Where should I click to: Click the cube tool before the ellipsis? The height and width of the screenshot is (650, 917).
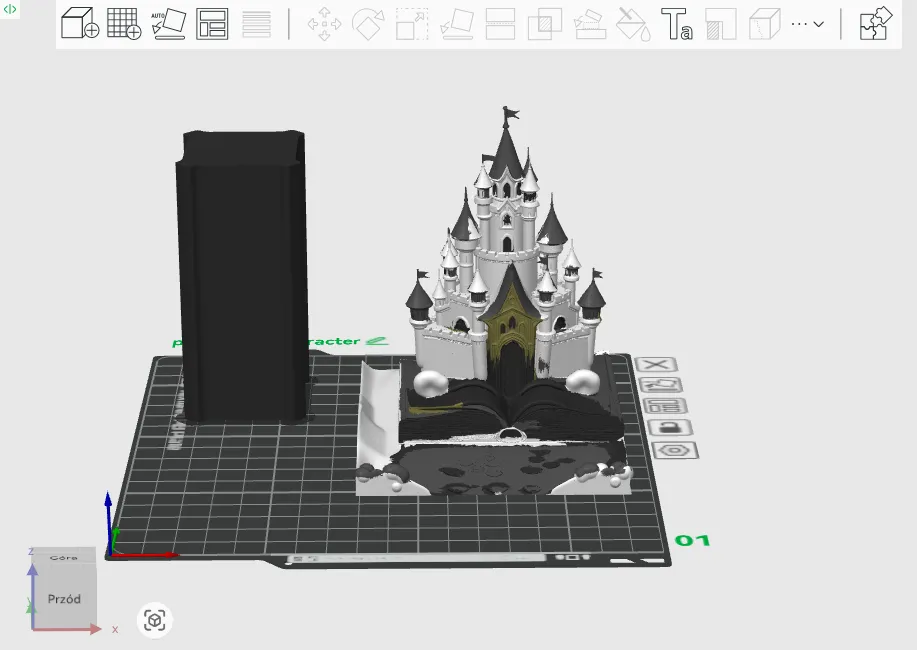764,24
